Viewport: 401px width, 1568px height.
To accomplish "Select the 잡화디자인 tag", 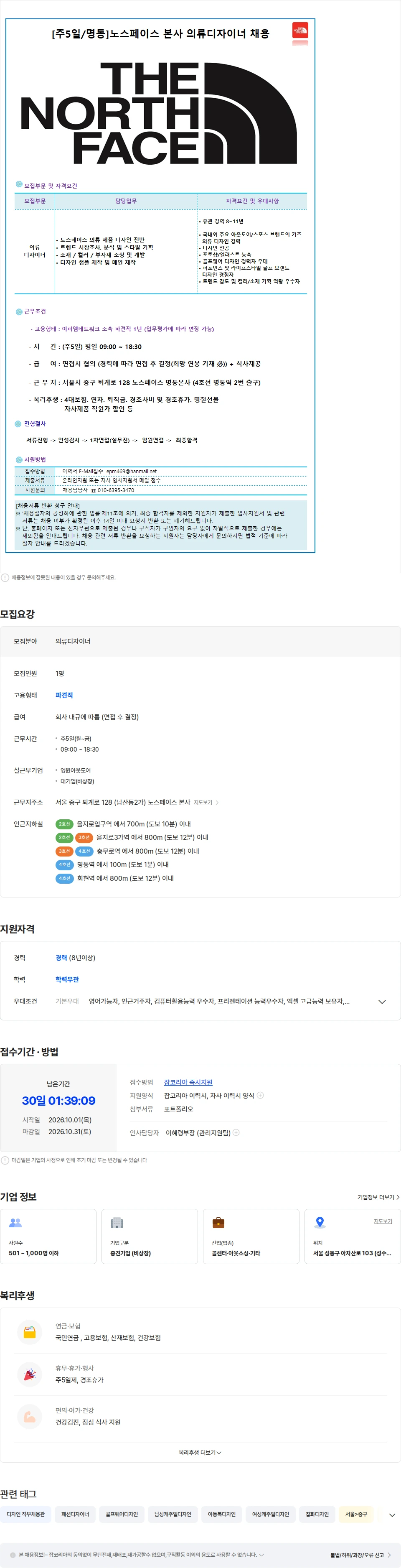I will 317,1514.
